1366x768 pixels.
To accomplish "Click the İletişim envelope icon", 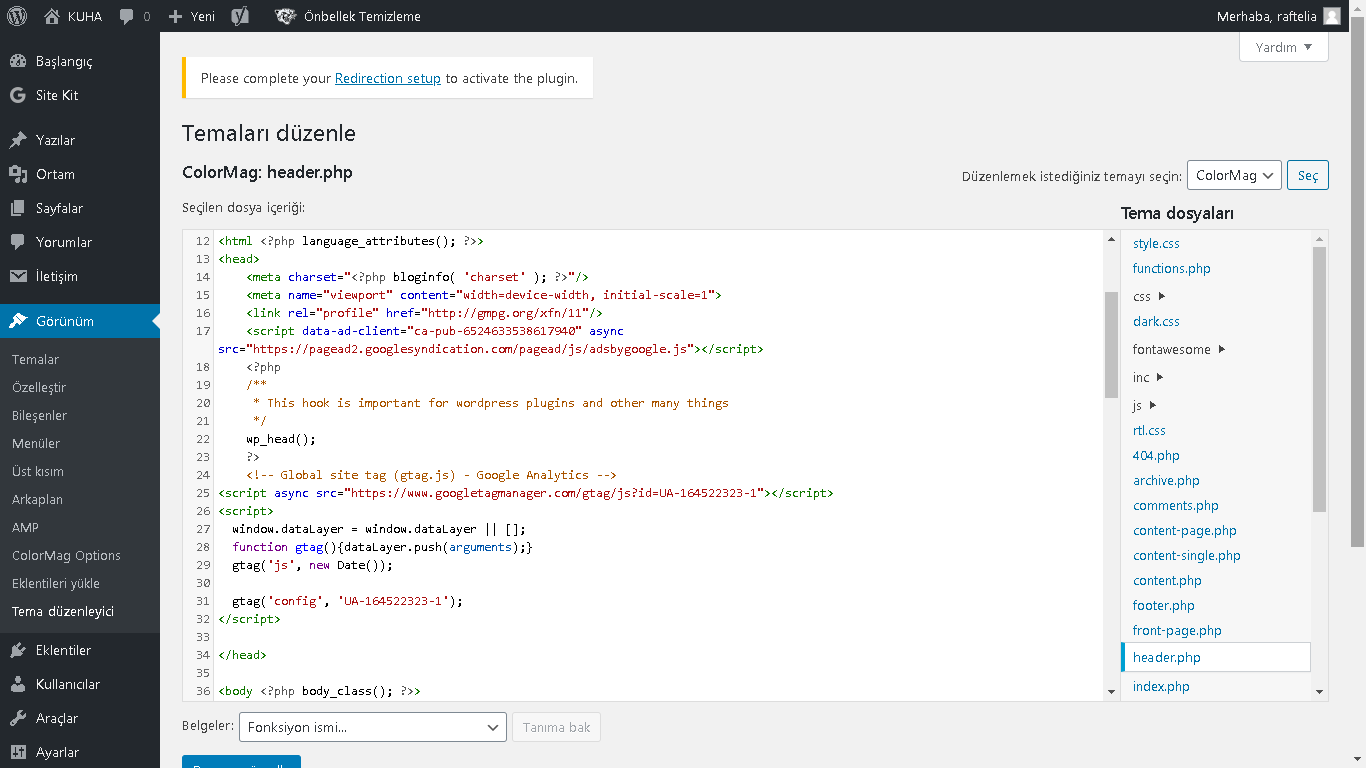I will click(x=18, y=276).
